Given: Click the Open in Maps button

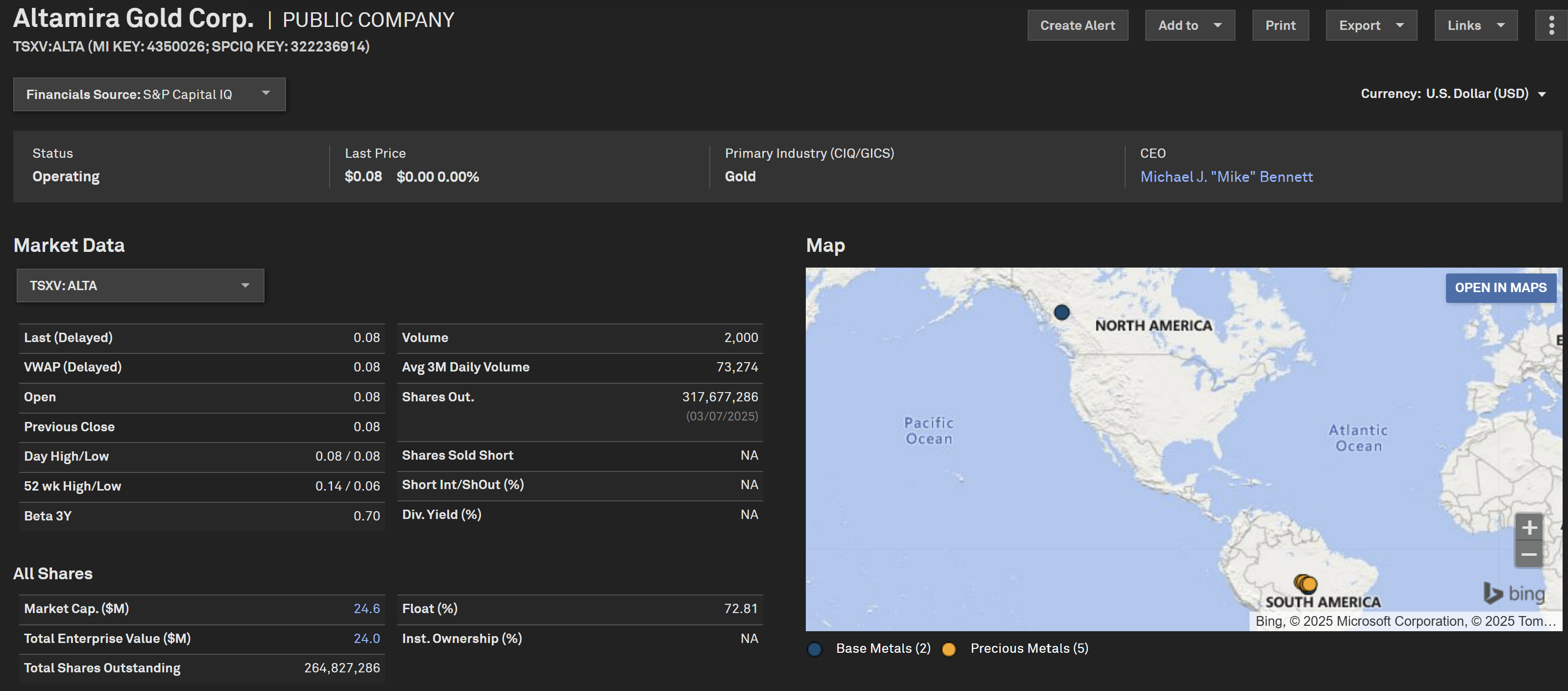Looking at the screenshot, I should click(x=1500, y=288).
